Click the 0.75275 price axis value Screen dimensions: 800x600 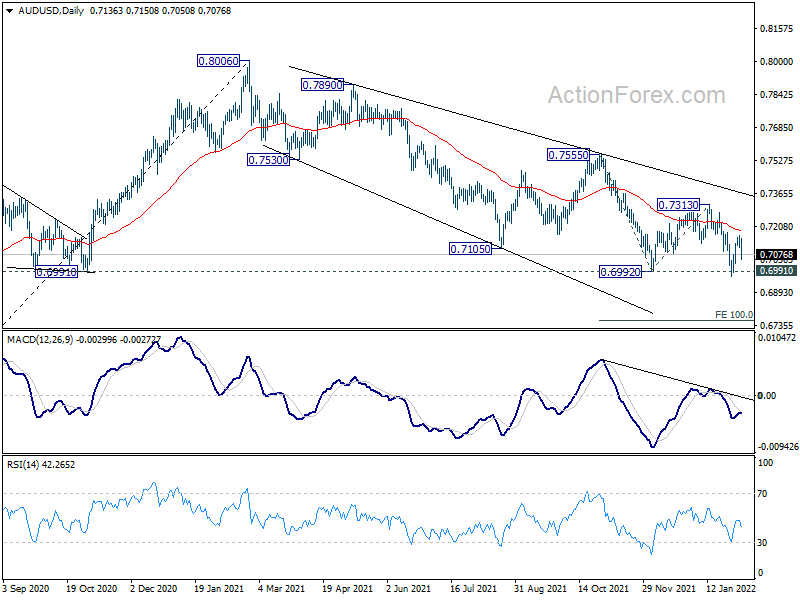777,161
